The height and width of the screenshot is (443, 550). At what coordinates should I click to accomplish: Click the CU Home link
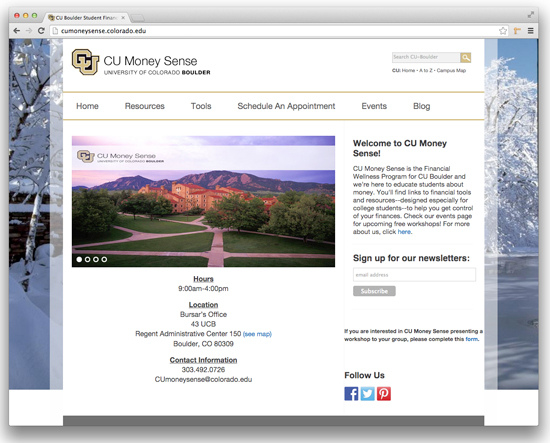(408, 71)
